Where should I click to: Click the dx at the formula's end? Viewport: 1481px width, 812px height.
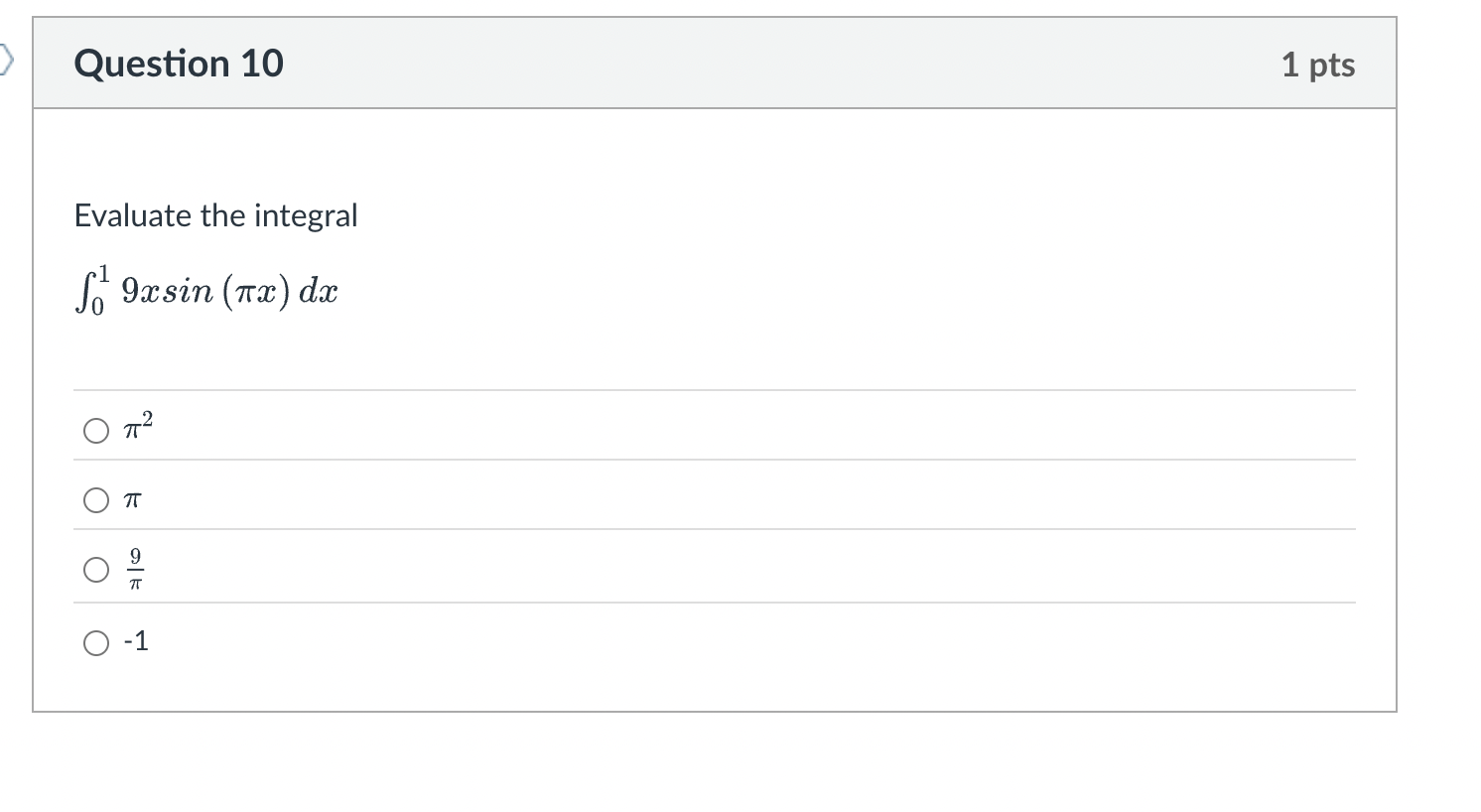[319, 291]
